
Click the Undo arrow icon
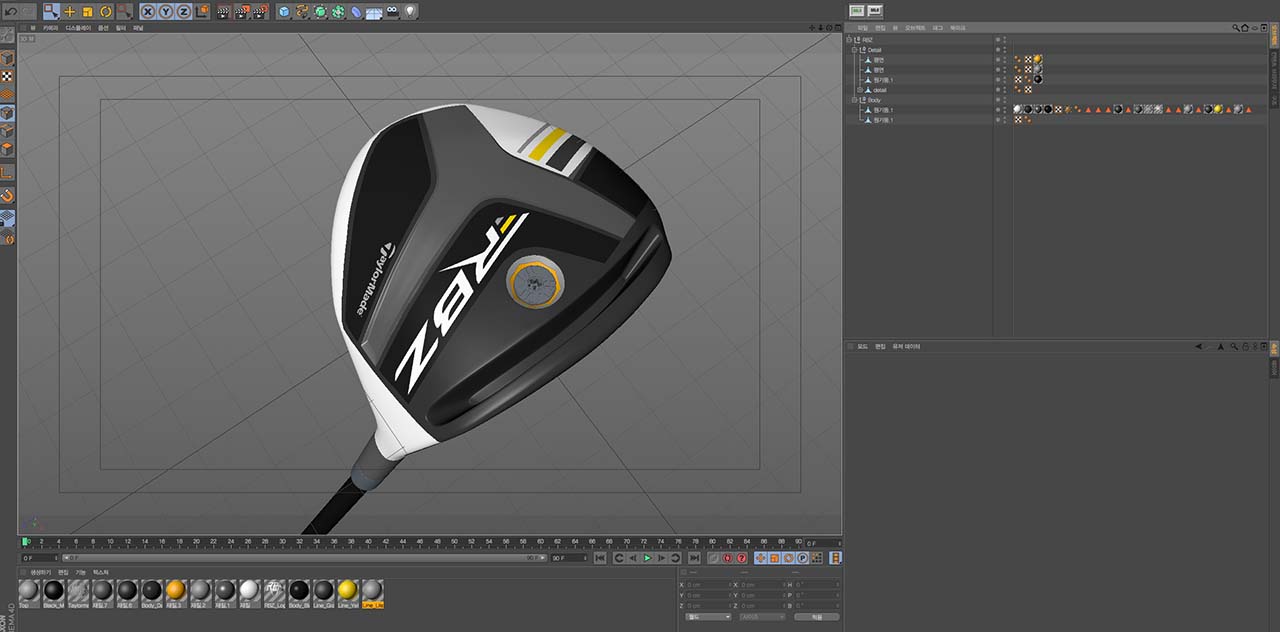(9, 11)
